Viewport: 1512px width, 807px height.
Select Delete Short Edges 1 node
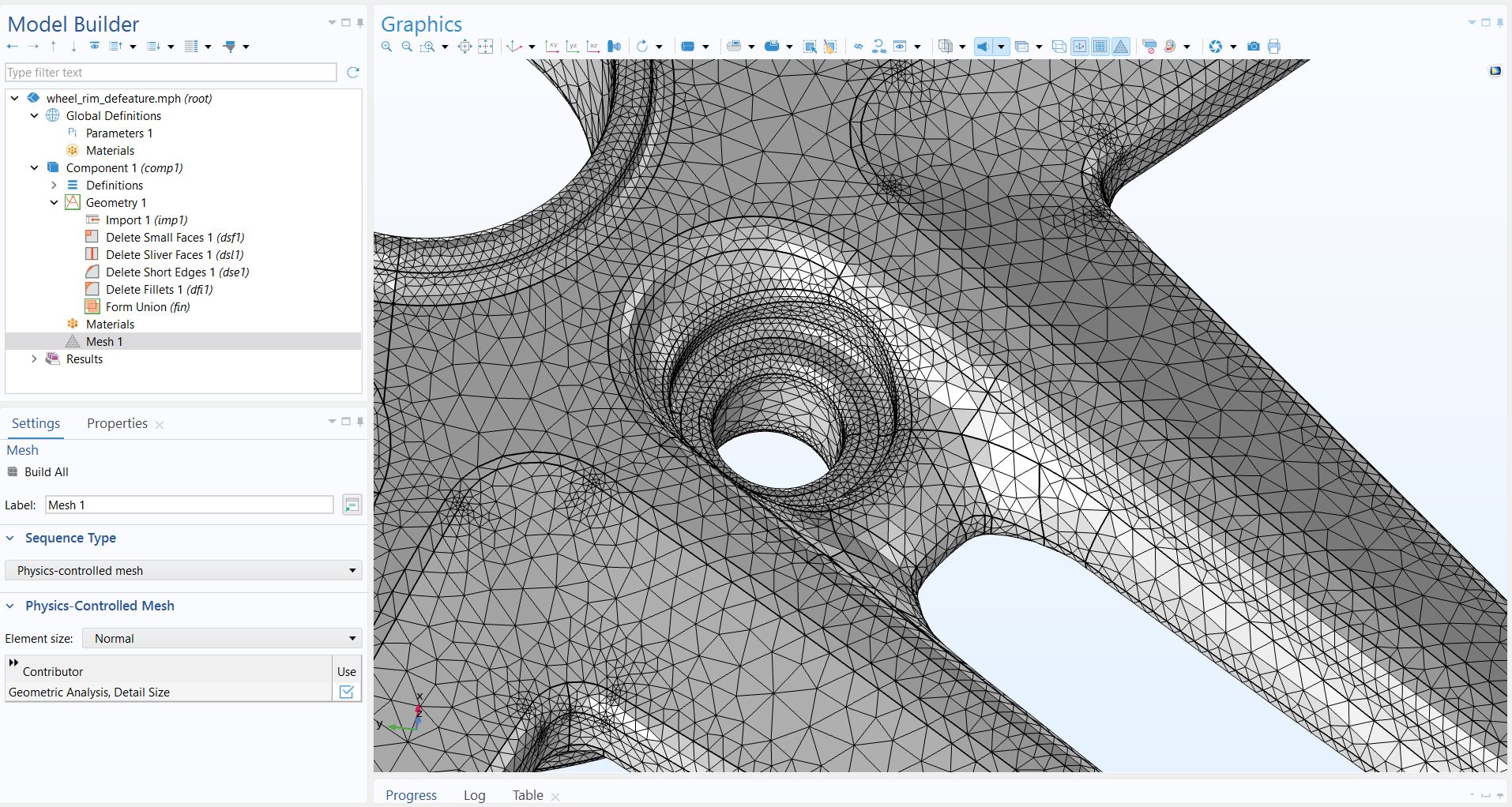click(x=178, y=272)
